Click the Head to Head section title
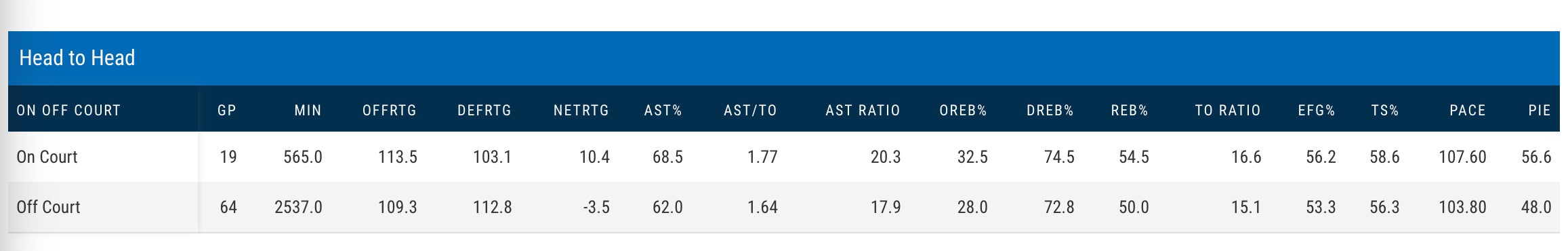 click(77, 58)
